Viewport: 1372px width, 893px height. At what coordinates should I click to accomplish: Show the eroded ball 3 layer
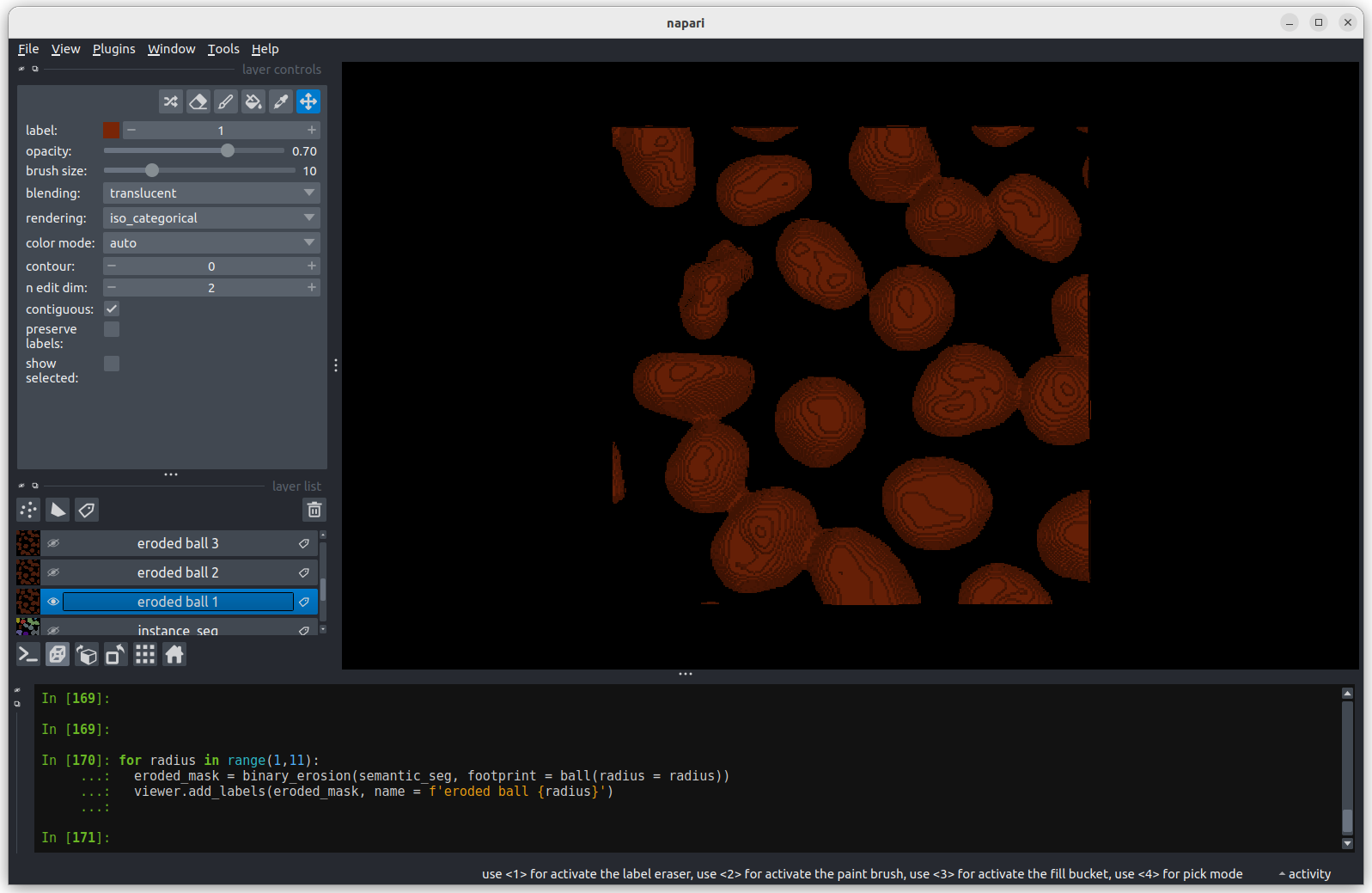tap(53, 543)
